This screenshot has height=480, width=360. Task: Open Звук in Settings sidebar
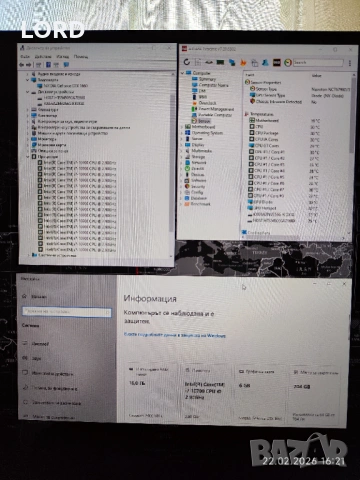36,358
